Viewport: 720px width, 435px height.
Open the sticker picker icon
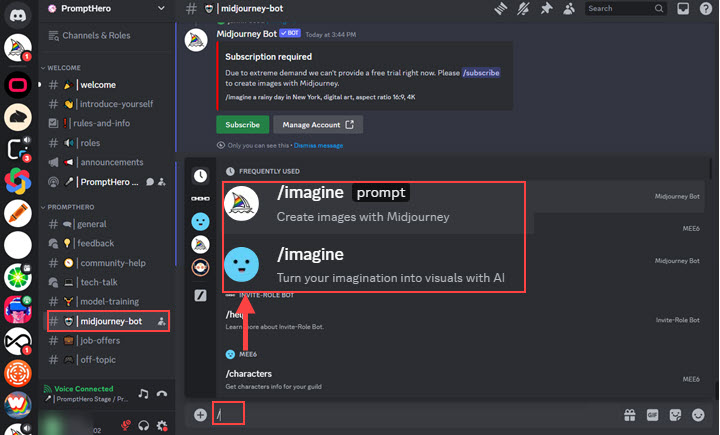tap(675, 415)
